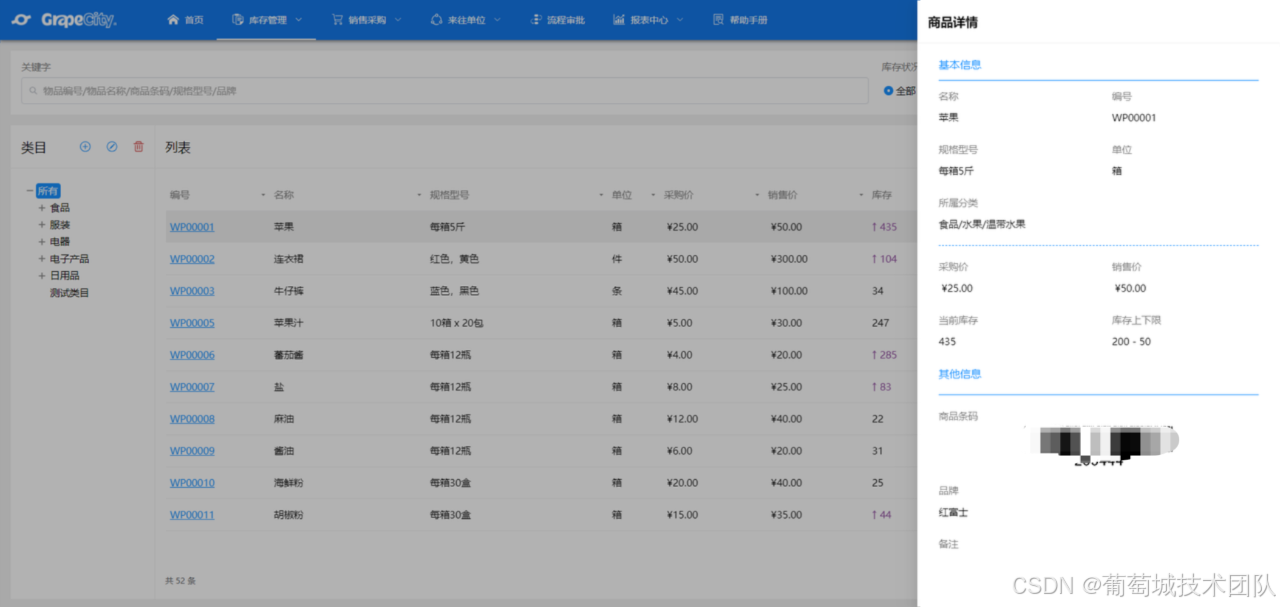Click the 蕃茄酱 name cell
1280x607 pixels.
(x=288, y=355)
